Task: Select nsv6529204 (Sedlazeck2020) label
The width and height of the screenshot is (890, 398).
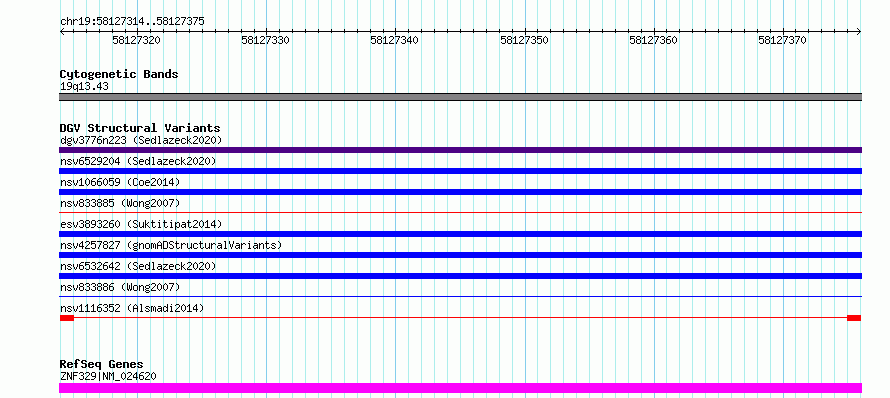Action: tap(138, 161)
